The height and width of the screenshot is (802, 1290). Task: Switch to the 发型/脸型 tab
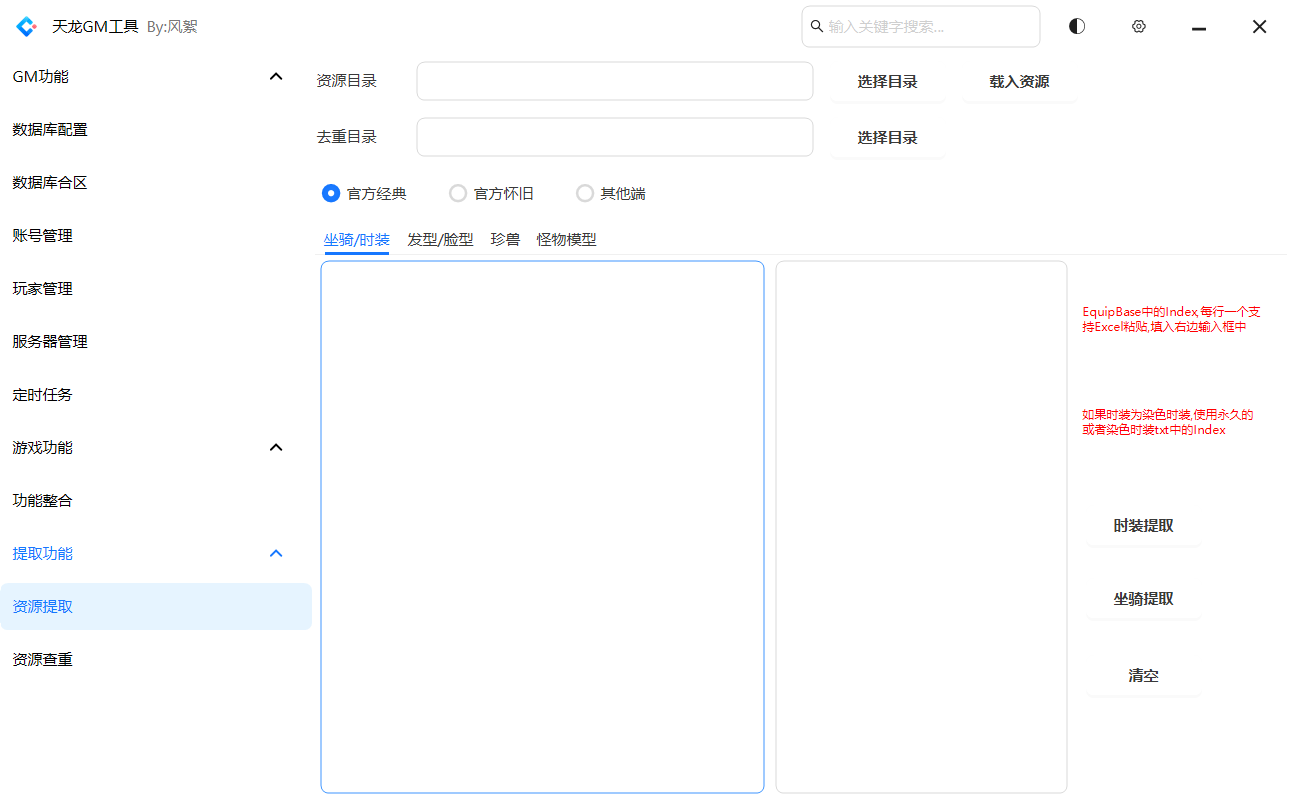pos(440,240)
